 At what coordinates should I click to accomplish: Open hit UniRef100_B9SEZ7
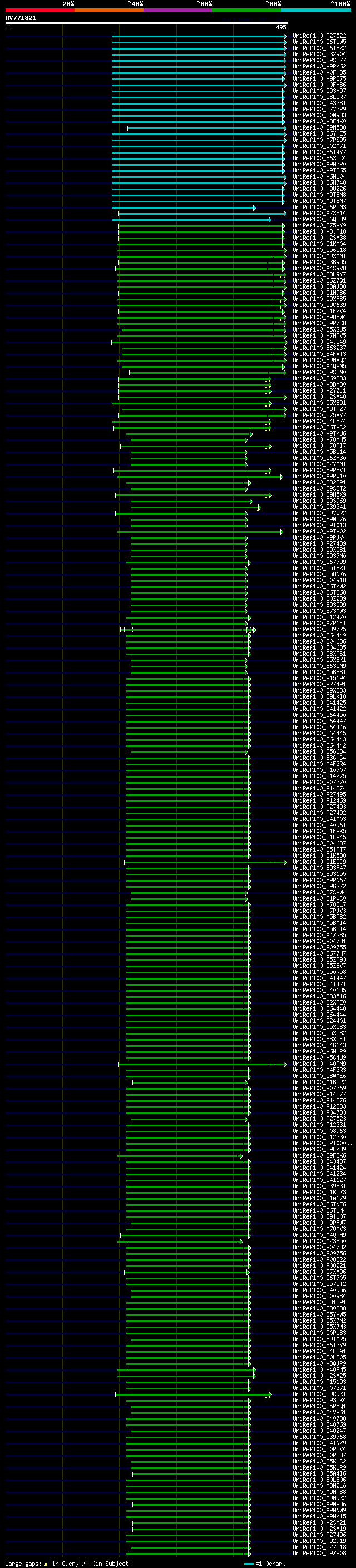coord(319,60)
